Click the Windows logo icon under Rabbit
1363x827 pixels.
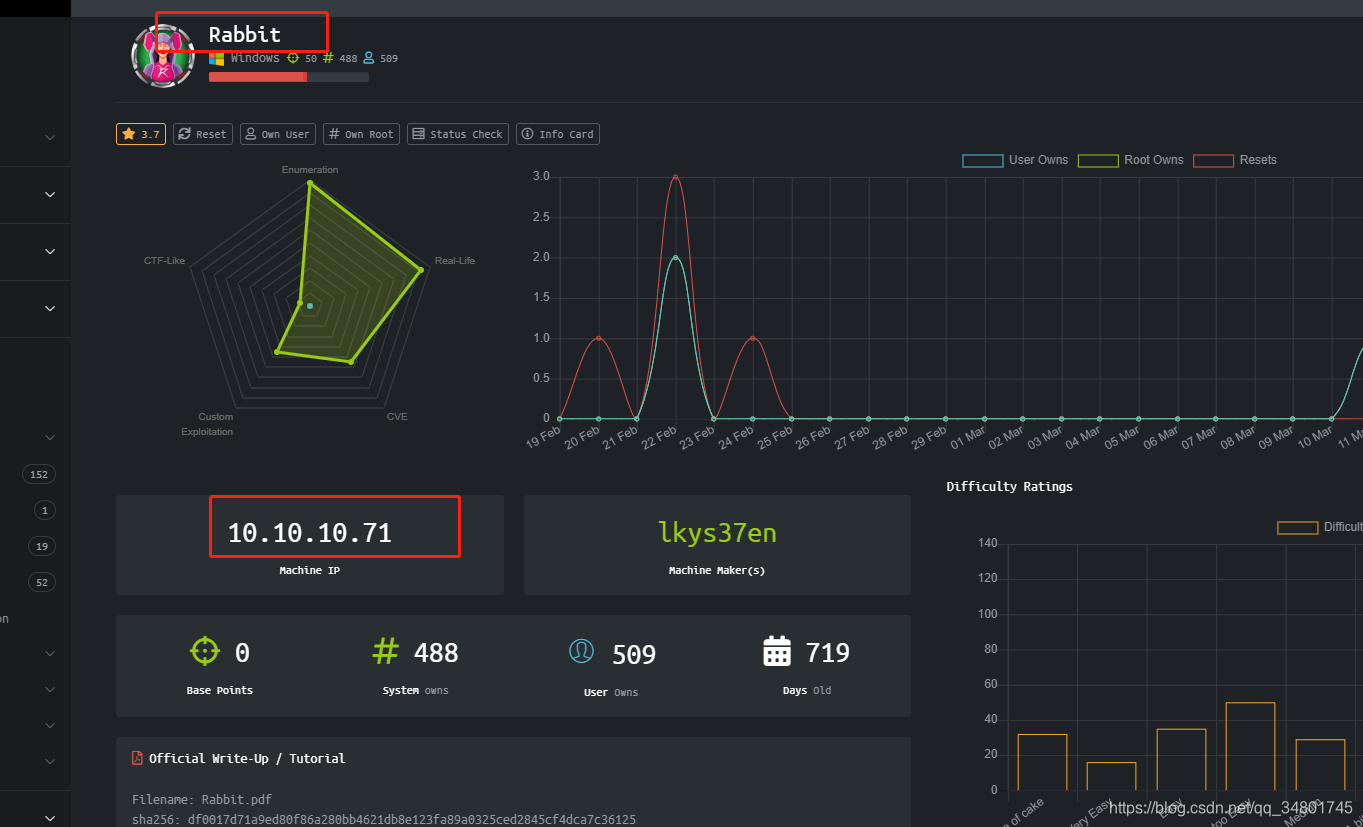[x=216, y=58]
